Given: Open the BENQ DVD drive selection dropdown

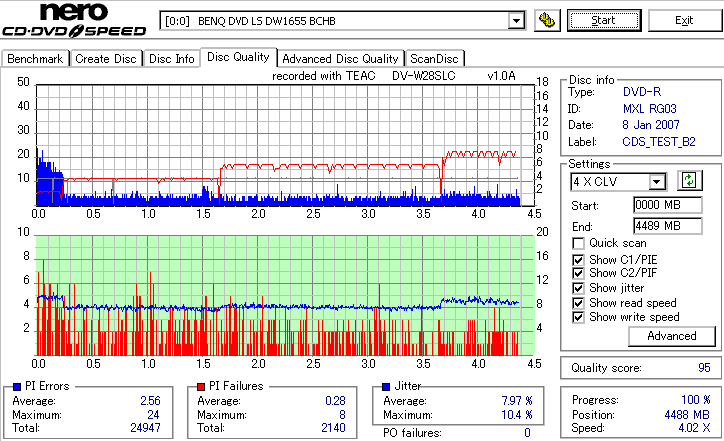Looking at the screenshot, I should coord(516,21).
